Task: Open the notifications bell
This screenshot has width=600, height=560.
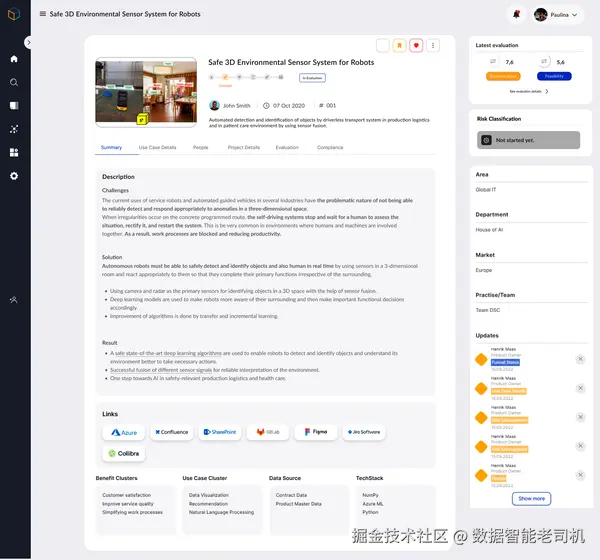Action: [516, 15]
